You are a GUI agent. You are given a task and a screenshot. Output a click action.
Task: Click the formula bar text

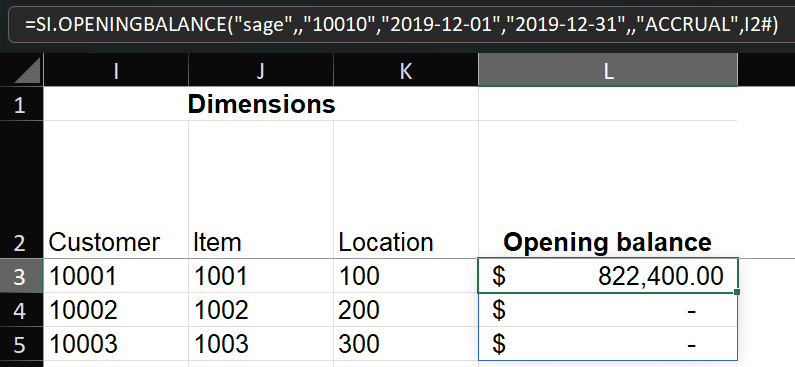pos(402,25)
